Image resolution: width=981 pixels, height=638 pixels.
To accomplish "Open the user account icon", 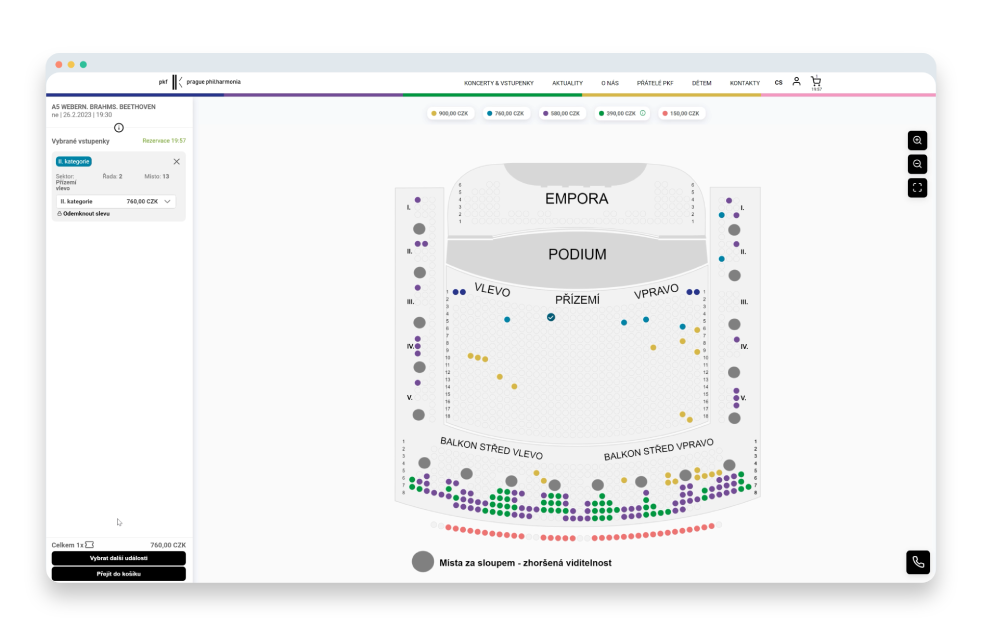I will 796,82.
